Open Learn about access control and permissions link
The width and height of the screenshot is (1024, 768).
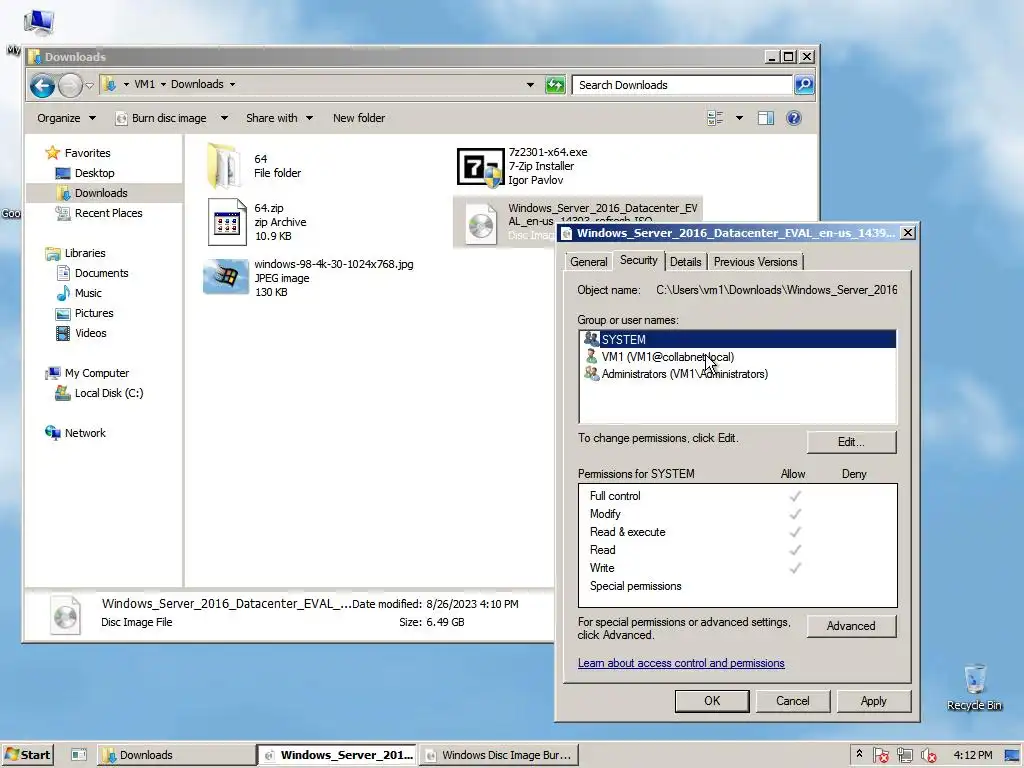681,663
